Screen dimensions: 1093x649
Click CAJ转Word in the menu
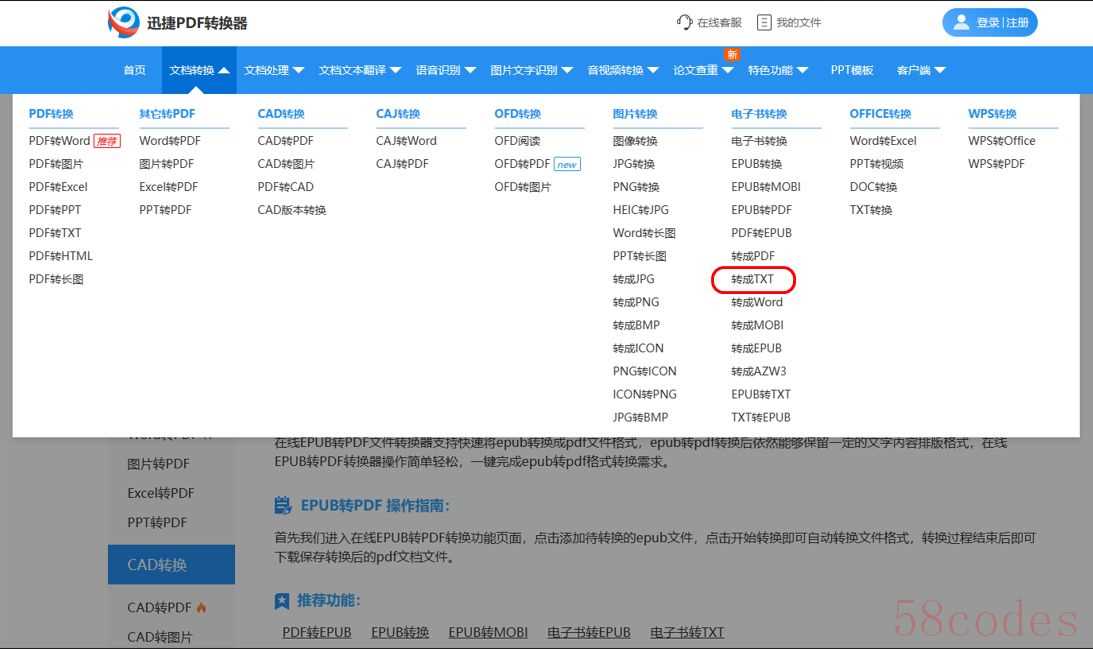pyautogui.click(x=406, y=141)
